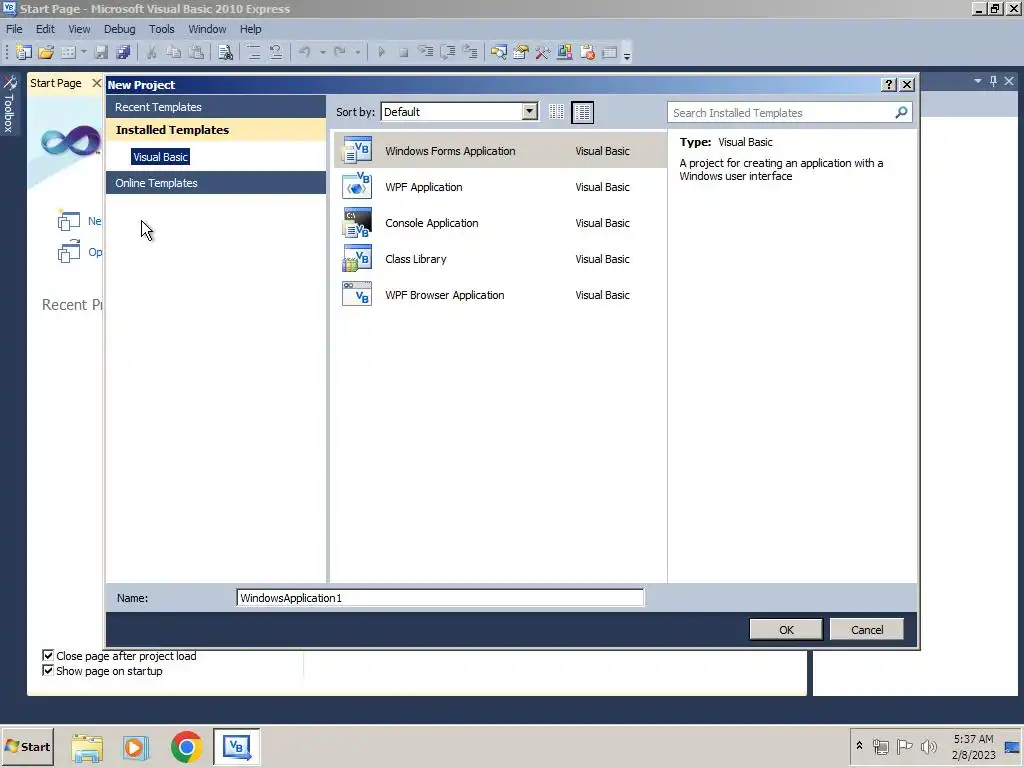The width and height of the screenshot is (1024, 768).
Task: Open the File menu
Action: click(14, 29)
